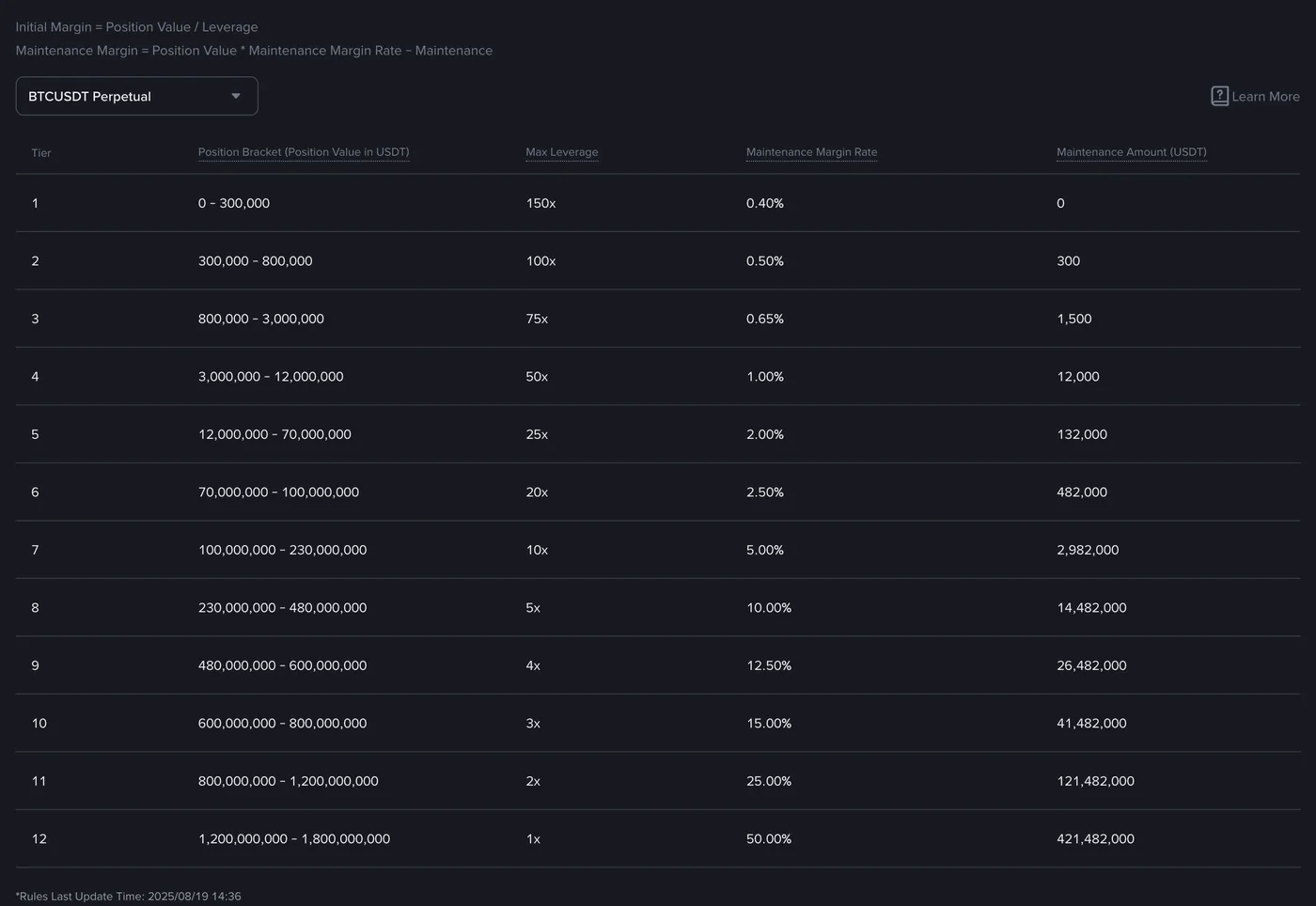Click the 14,482,000 maintenance amount
The height and width of the screenshot is (906, 1316).
[1091, 608]
